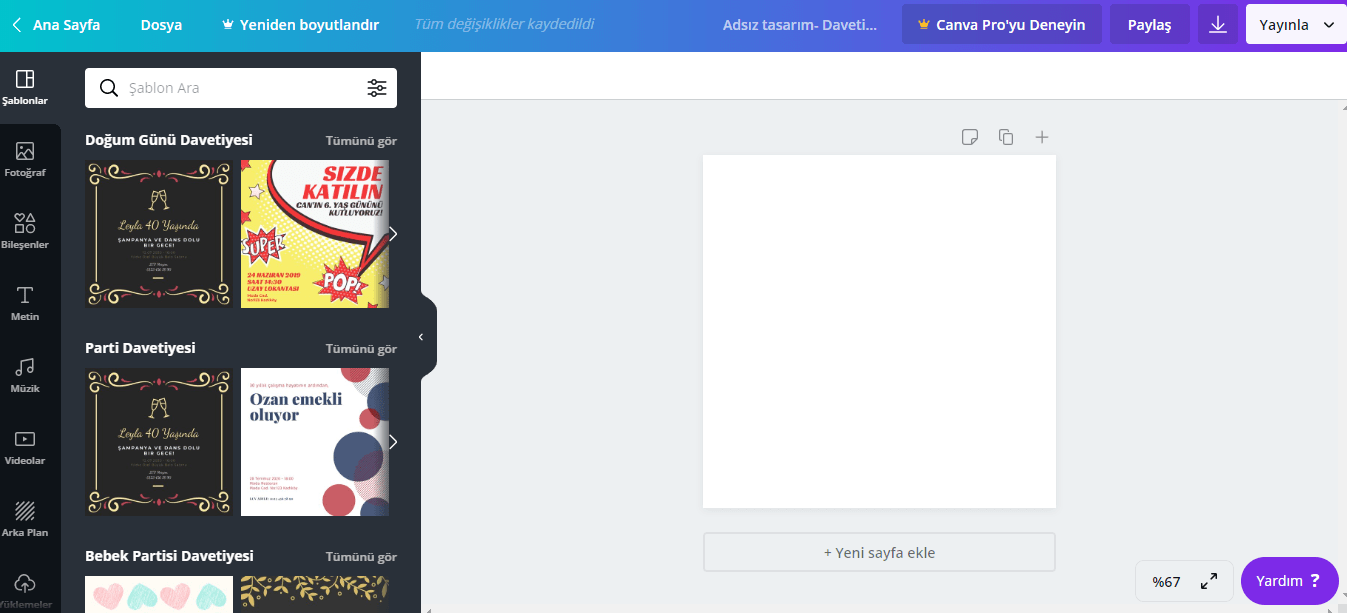This screenshot has width=1347, height=613.
Task: Open the Yardım help button
Action: click(1289, 581)
